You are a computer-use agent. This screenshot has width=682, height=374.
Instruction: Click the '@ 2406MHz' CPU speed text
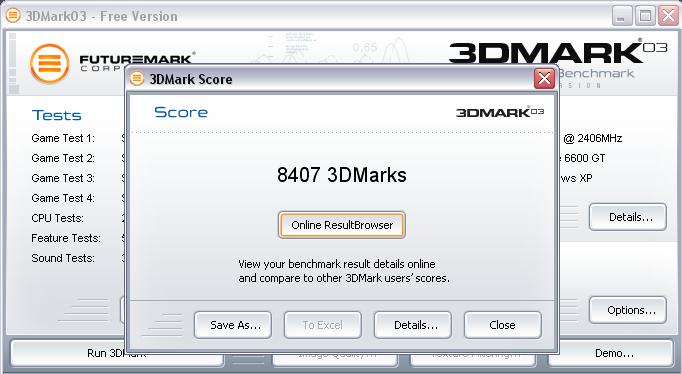592,138
